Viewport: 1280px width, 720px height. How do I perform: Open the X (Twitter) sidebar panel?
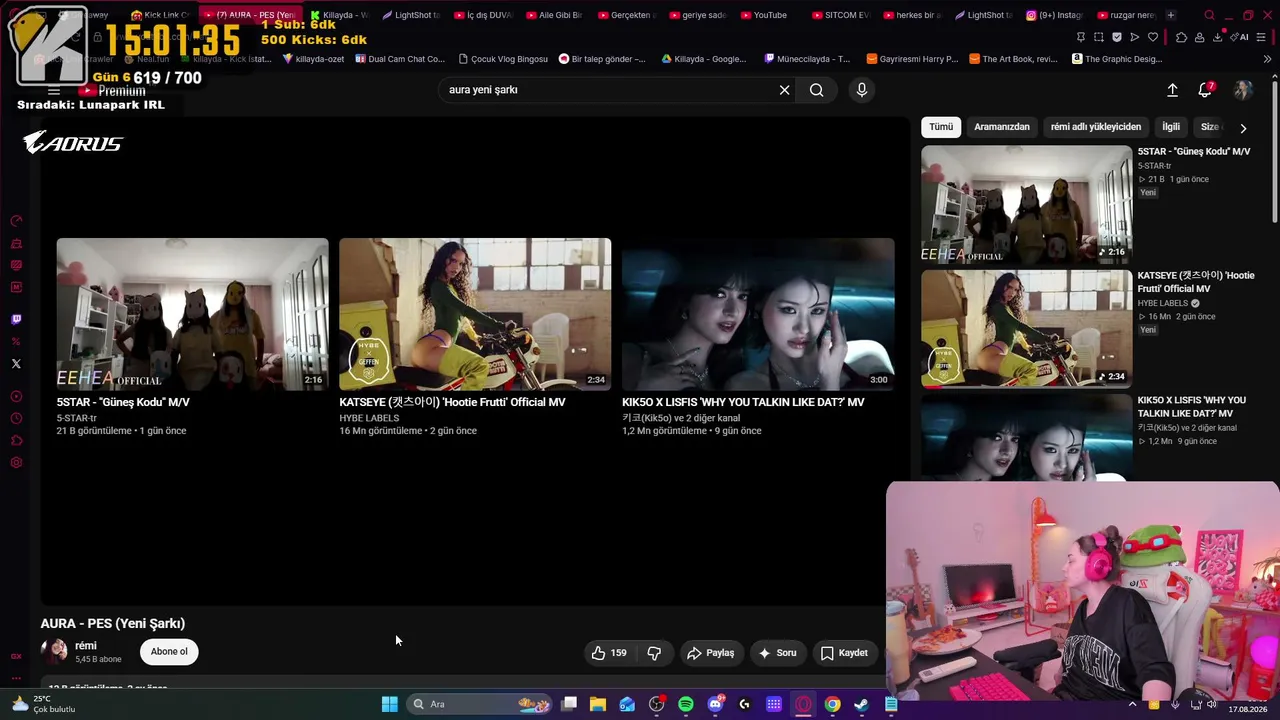pos(16,364)
